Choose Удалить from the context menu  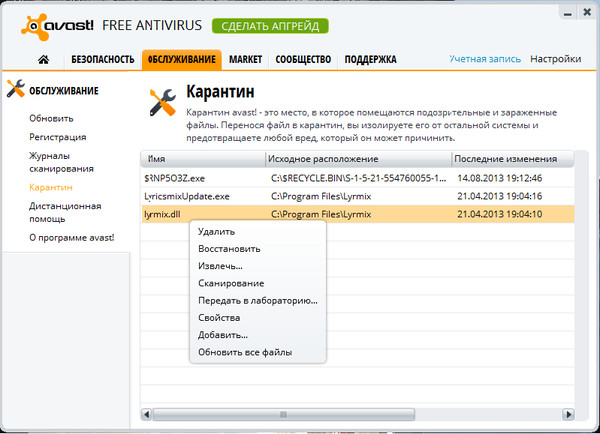tap(217, 232)
